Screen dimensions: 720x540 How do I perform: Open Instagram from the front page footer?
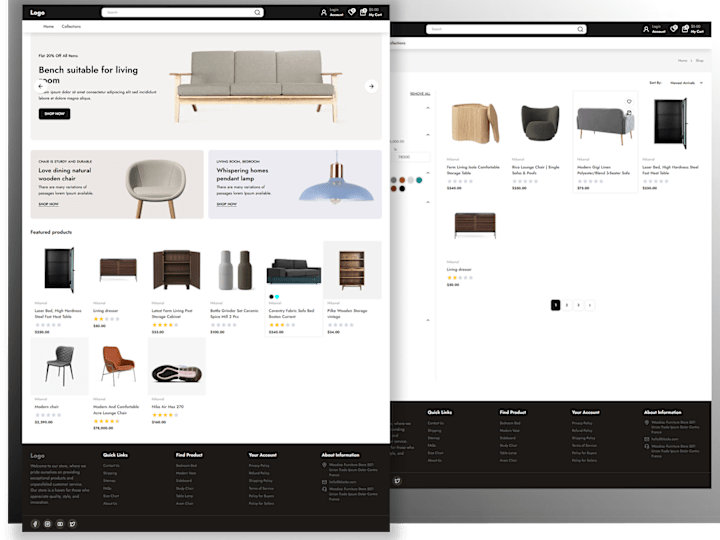click(47, 523)
